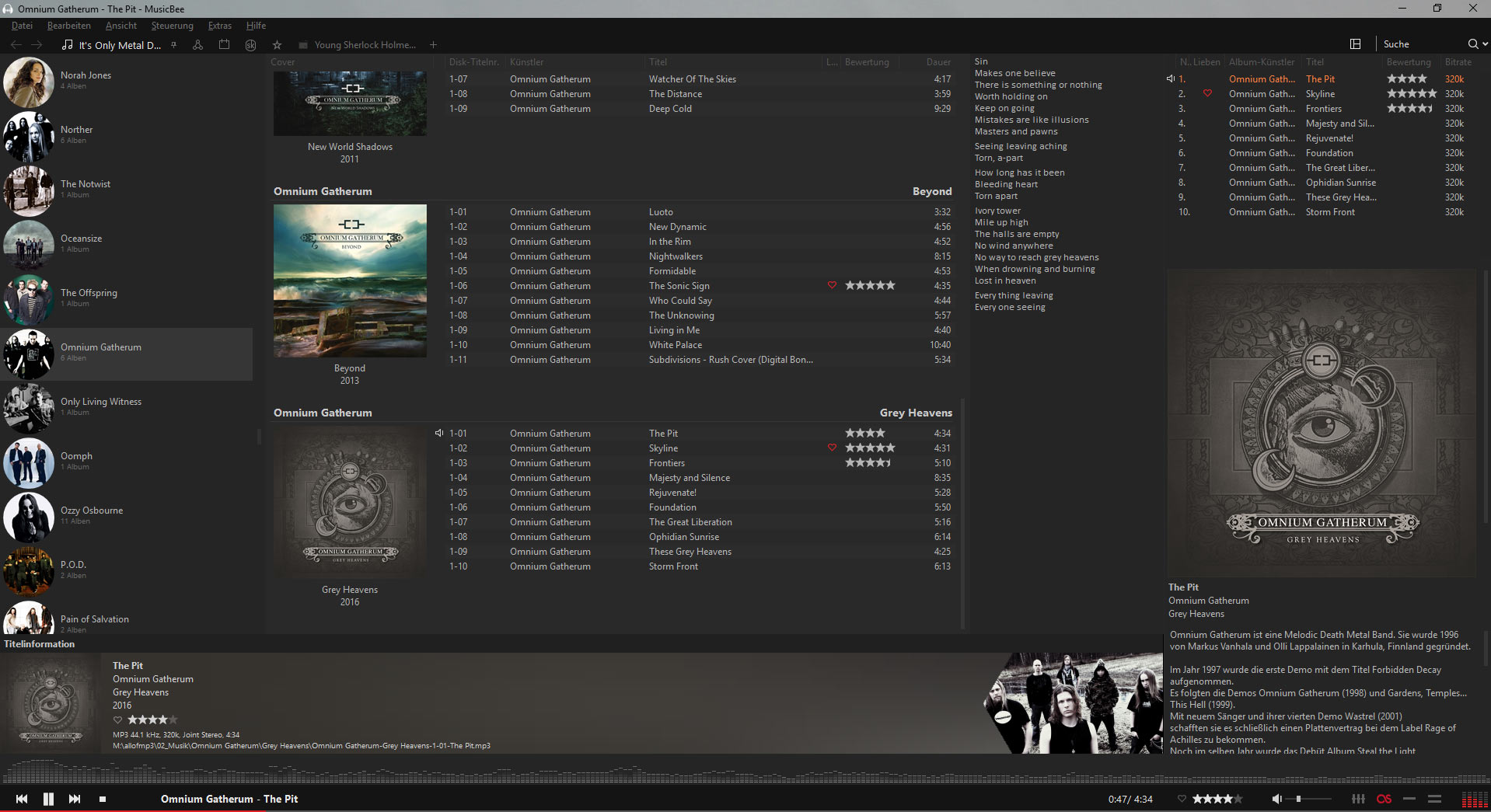Click the Titelinformation panel header
Viewport: 1491px width, 812px height.
40,644
